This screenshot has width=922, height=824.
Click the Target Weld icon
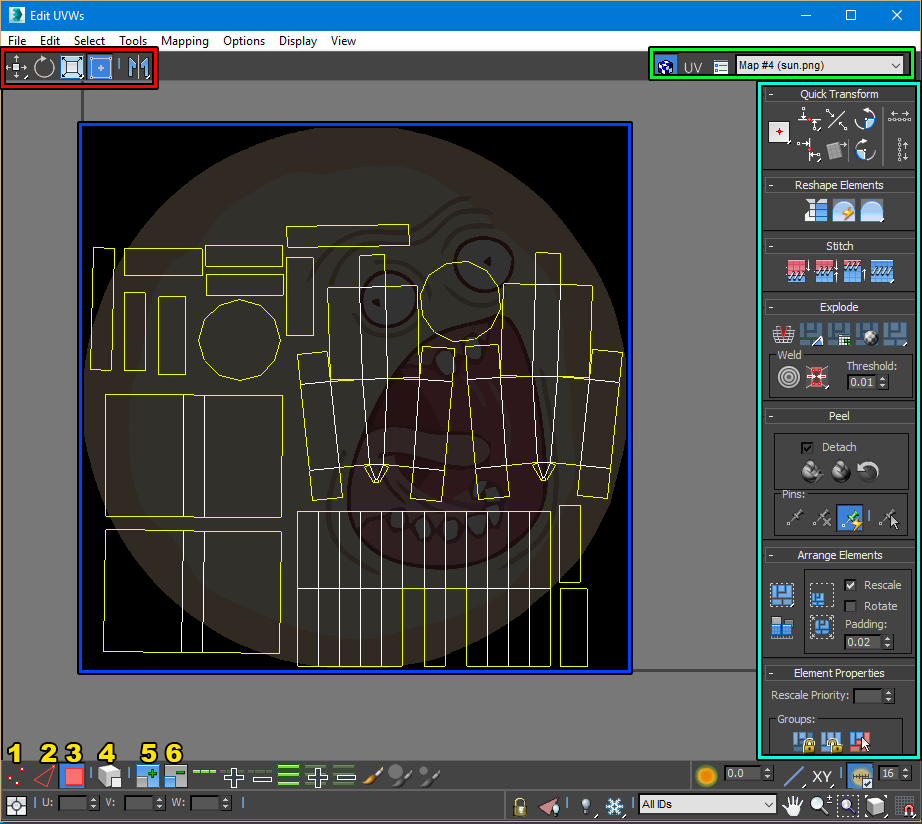[790, 378]
